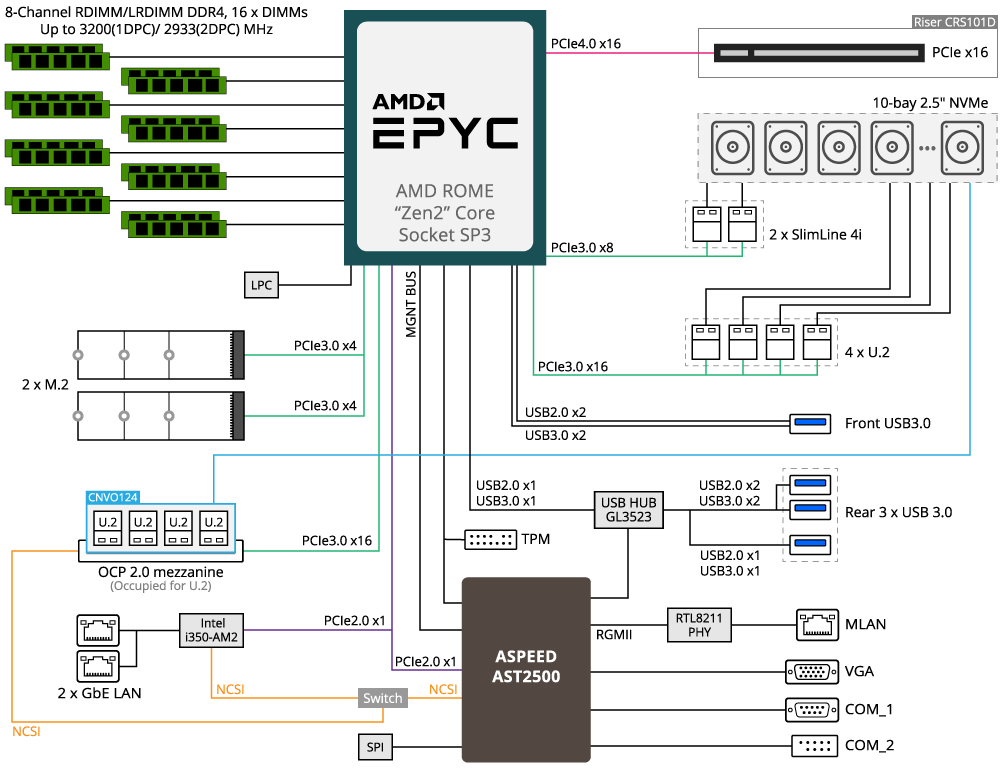Screen dimensions: 1000x770
Task: Select the USB HUB GL3523 block
Action: [x=628, y=510]
